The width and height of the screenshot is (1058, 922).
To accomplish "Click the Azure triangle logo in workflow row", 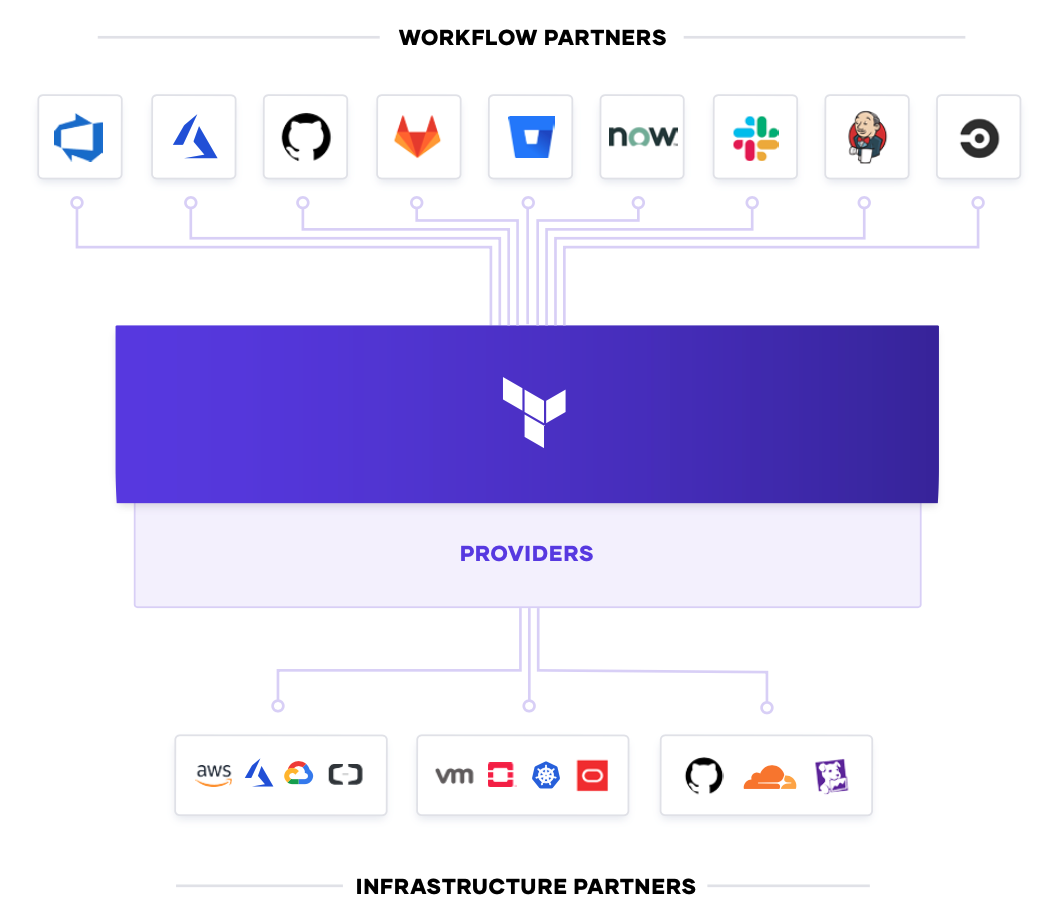I will click(x=194, y=137).
